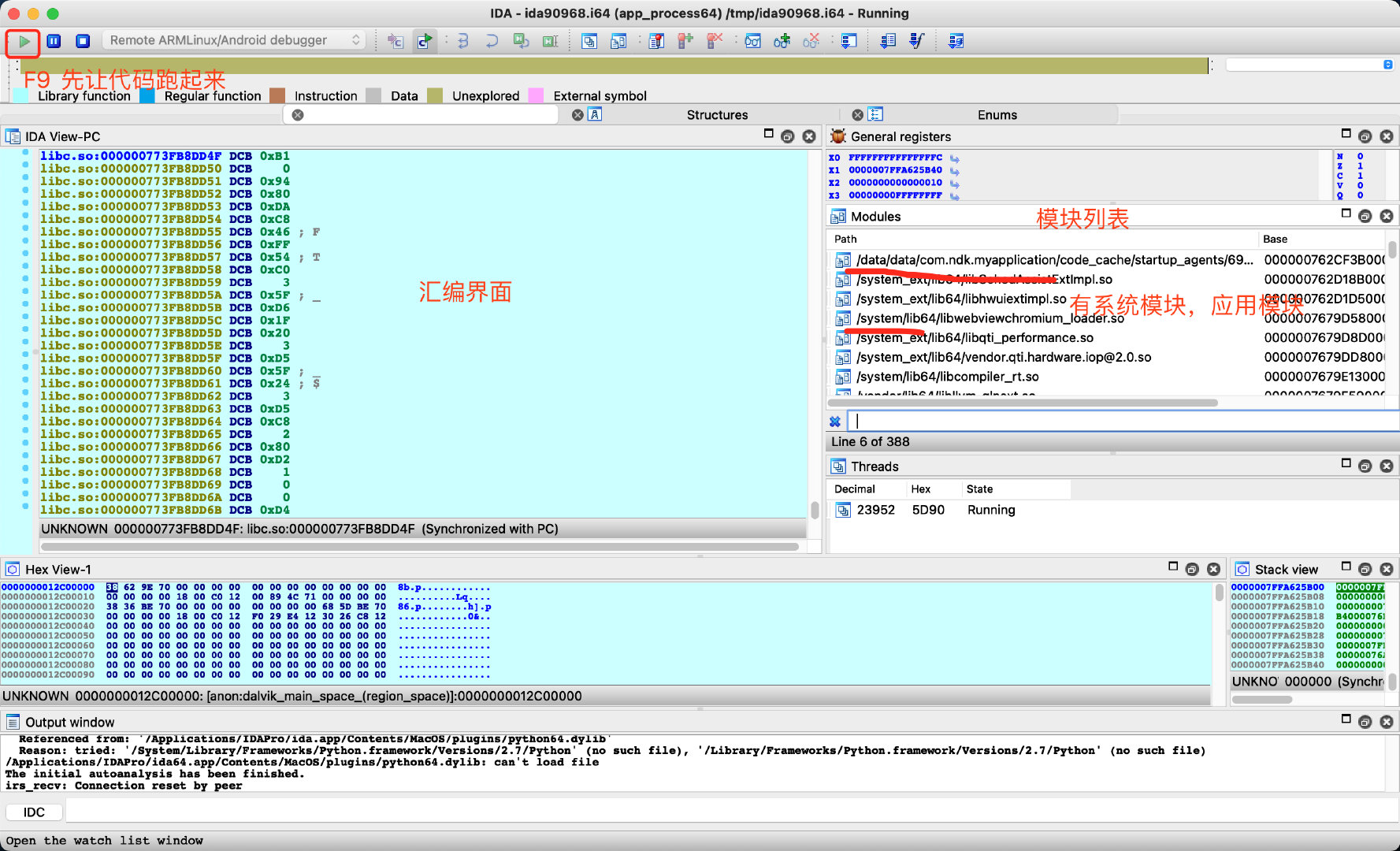1400x851 pixels.
Task: Click the add watch glasses icon
Action: coord(782,41)
